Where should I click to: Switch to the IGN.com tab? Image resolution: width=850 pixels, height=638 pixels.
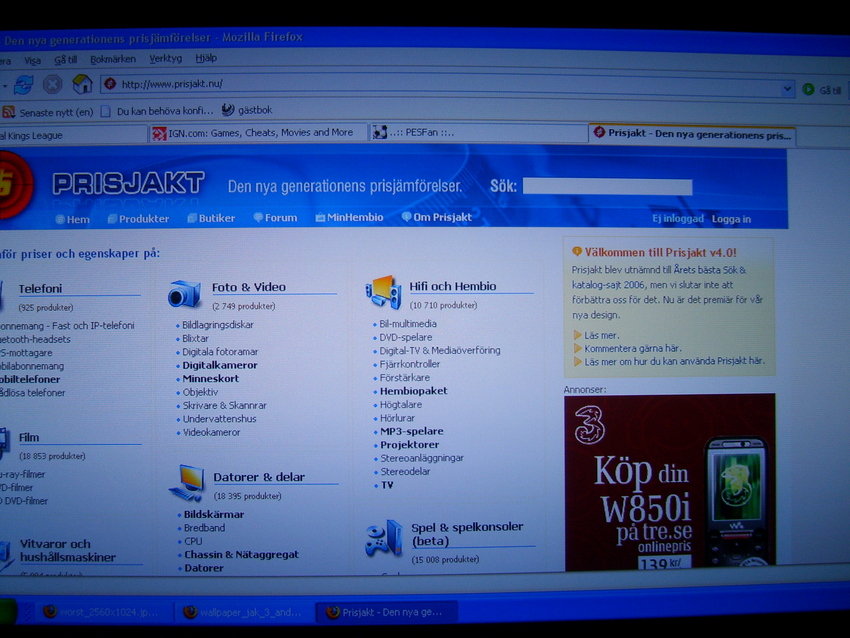(x=257, y=133)
